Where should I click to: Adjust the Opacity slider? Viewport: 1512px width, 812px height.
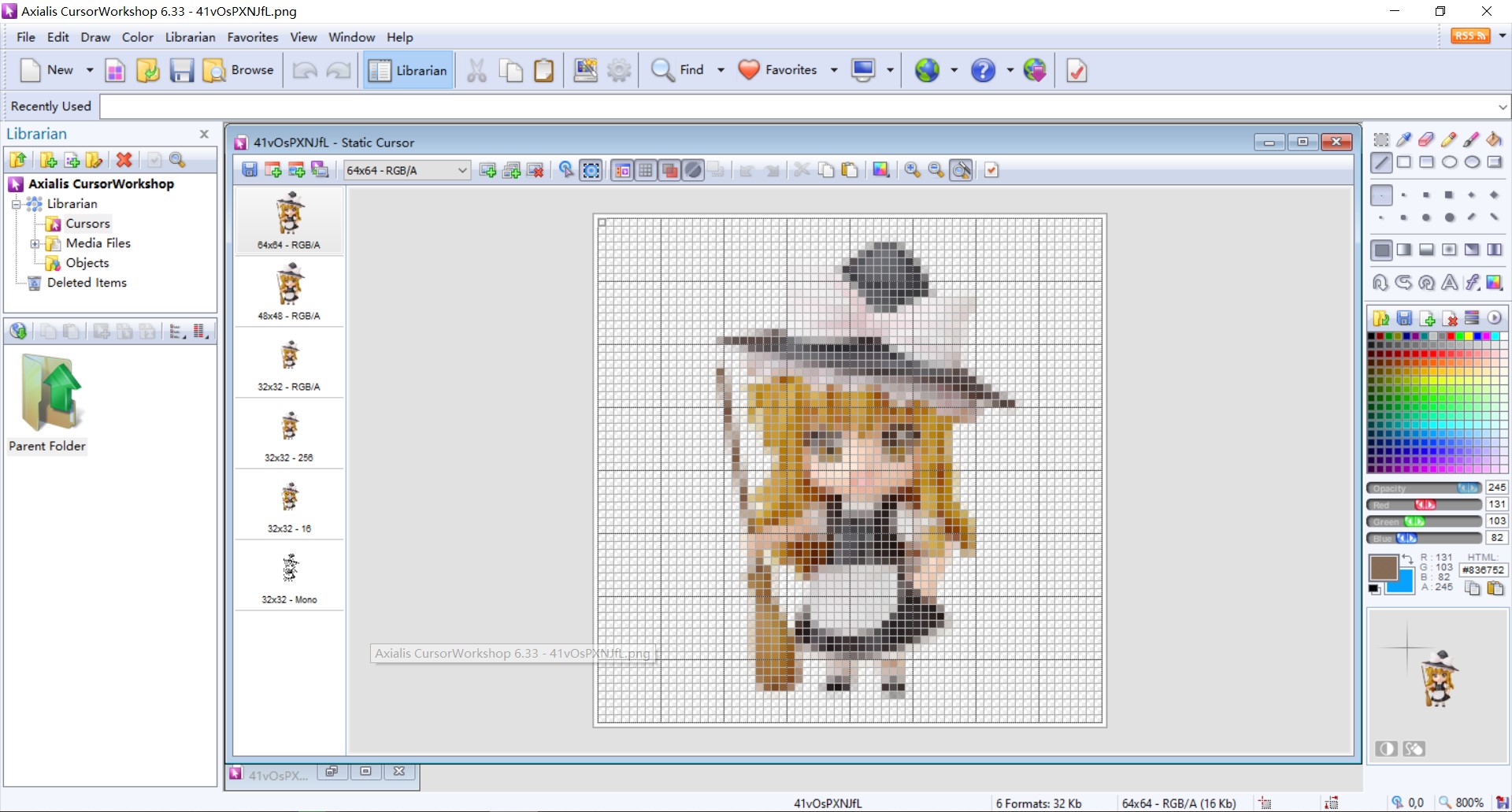click(x=1466, y=488)
